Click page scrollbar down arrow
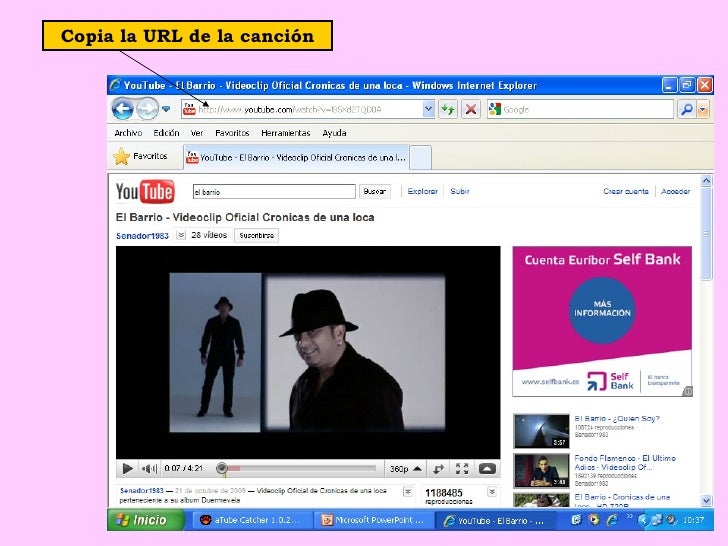This screenshot has width=728, height=546. point(706,500)
